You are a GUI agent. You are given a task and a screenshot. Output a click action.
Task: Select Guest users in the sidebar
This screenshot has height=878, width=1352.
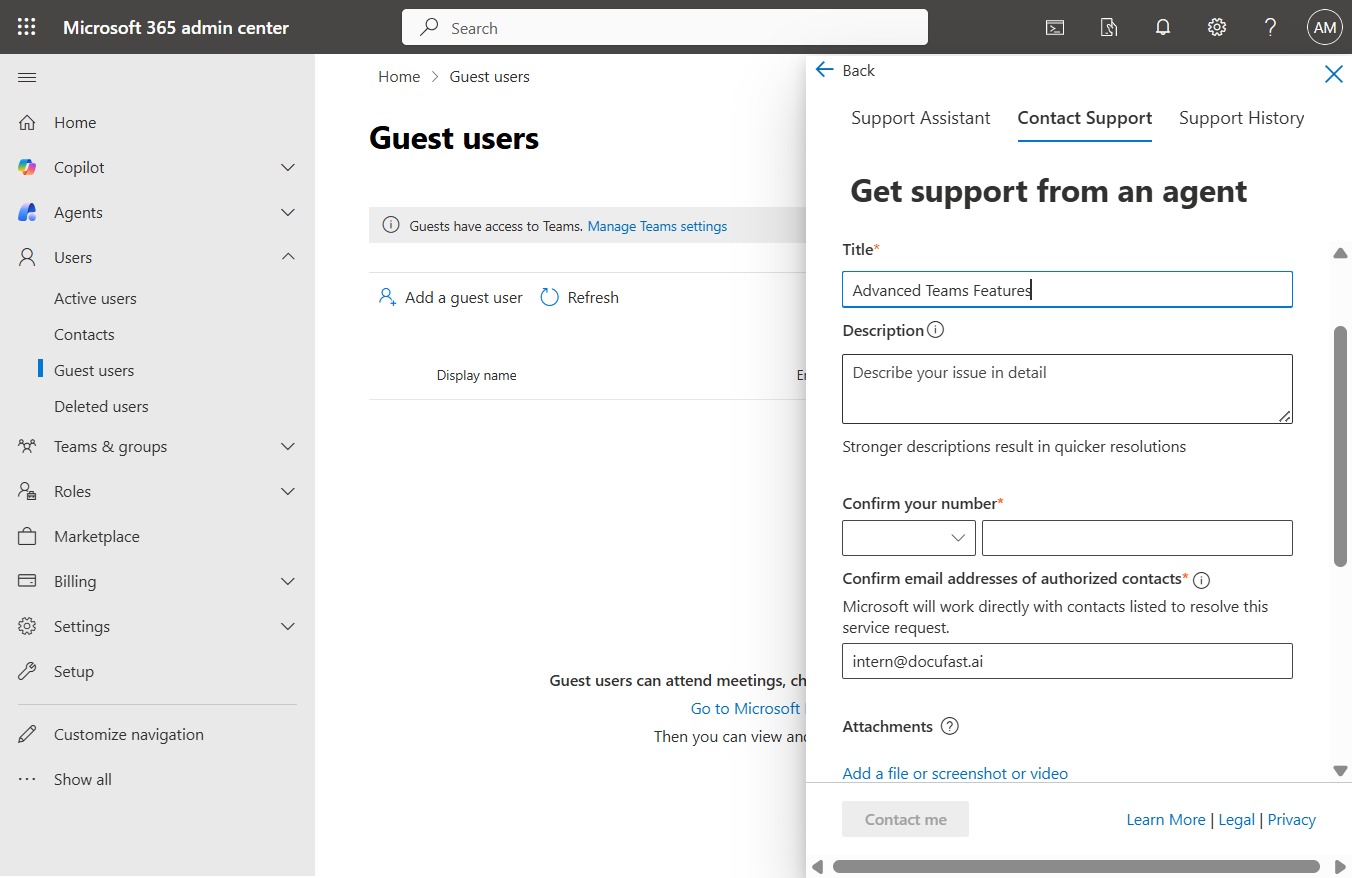pos(94,370)
